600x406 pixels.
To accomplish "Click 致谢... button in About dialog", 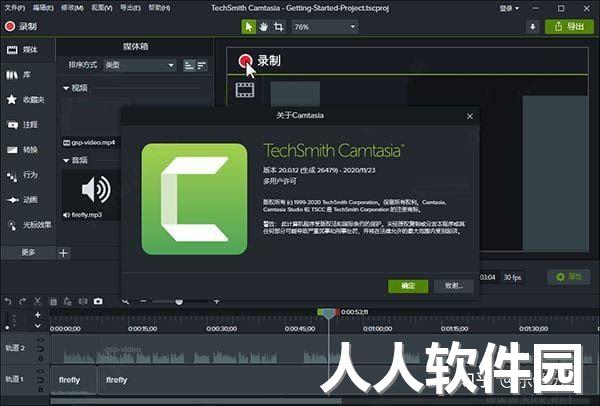I will coord(453,286).
